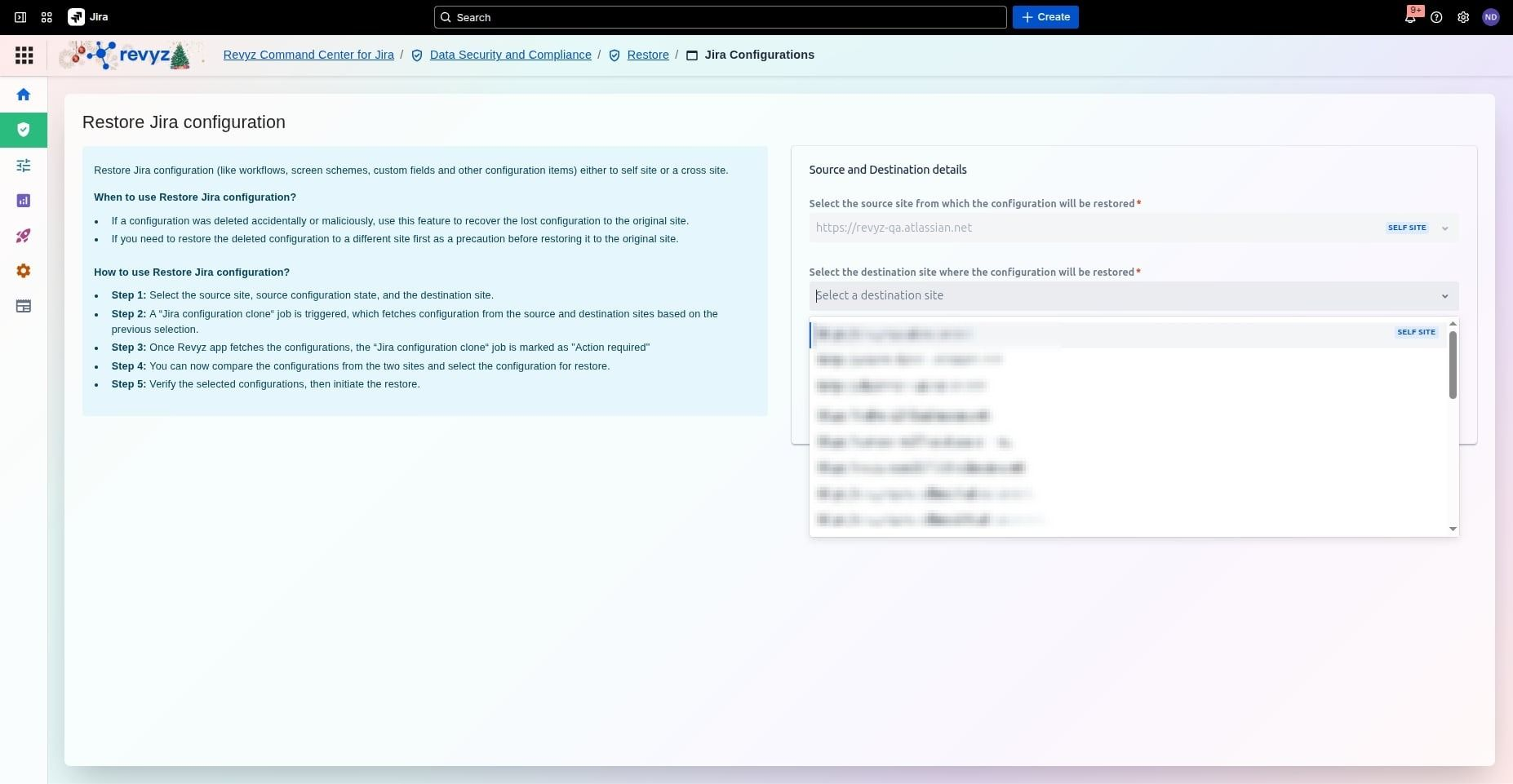Select the SELF SITE destination option
This screenshot has width=1513, height=784.
pyautogui.click(x=1126, y=334)
